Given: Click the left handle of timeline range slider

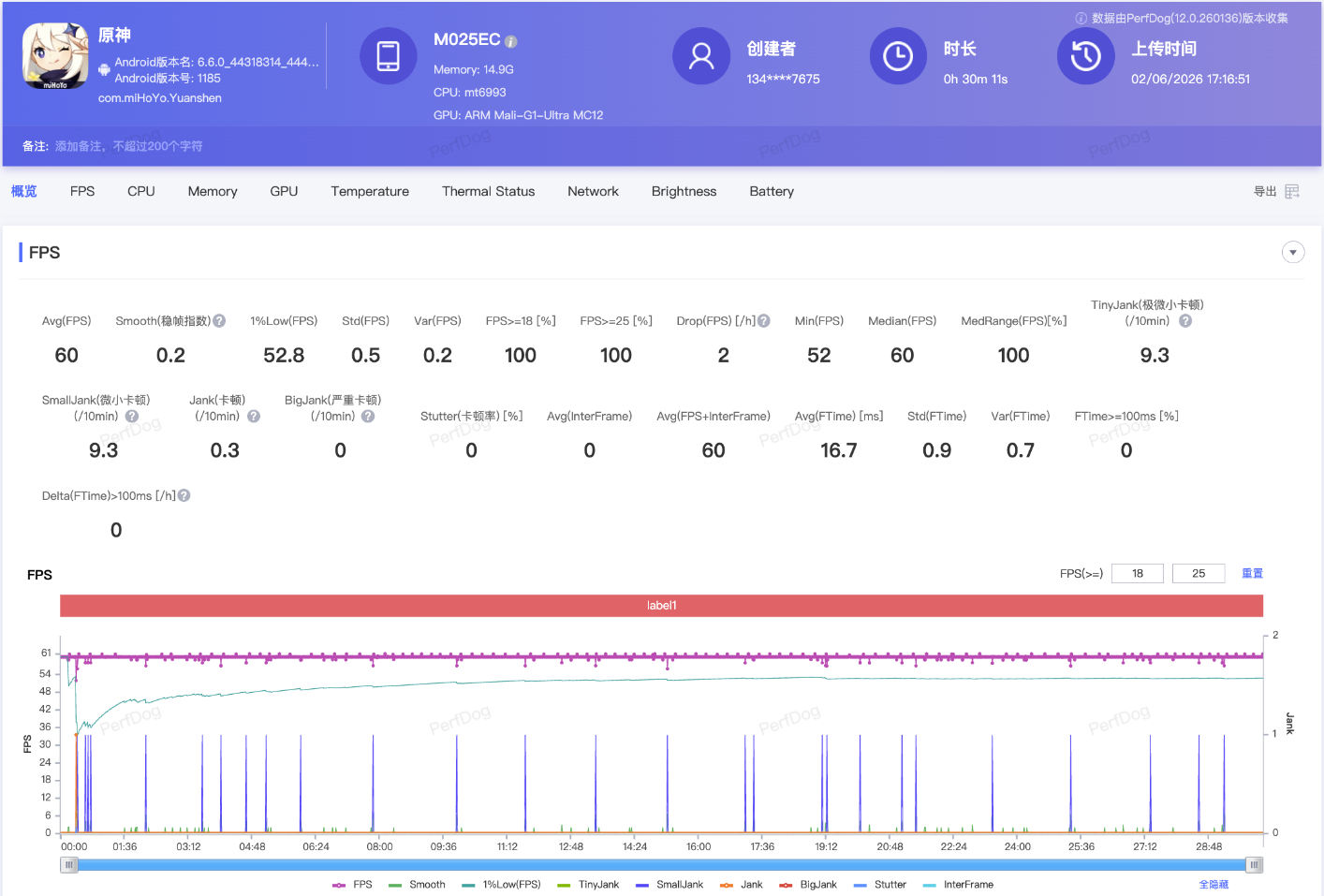Looking at the screenshot, I should (x=68, y=865).
